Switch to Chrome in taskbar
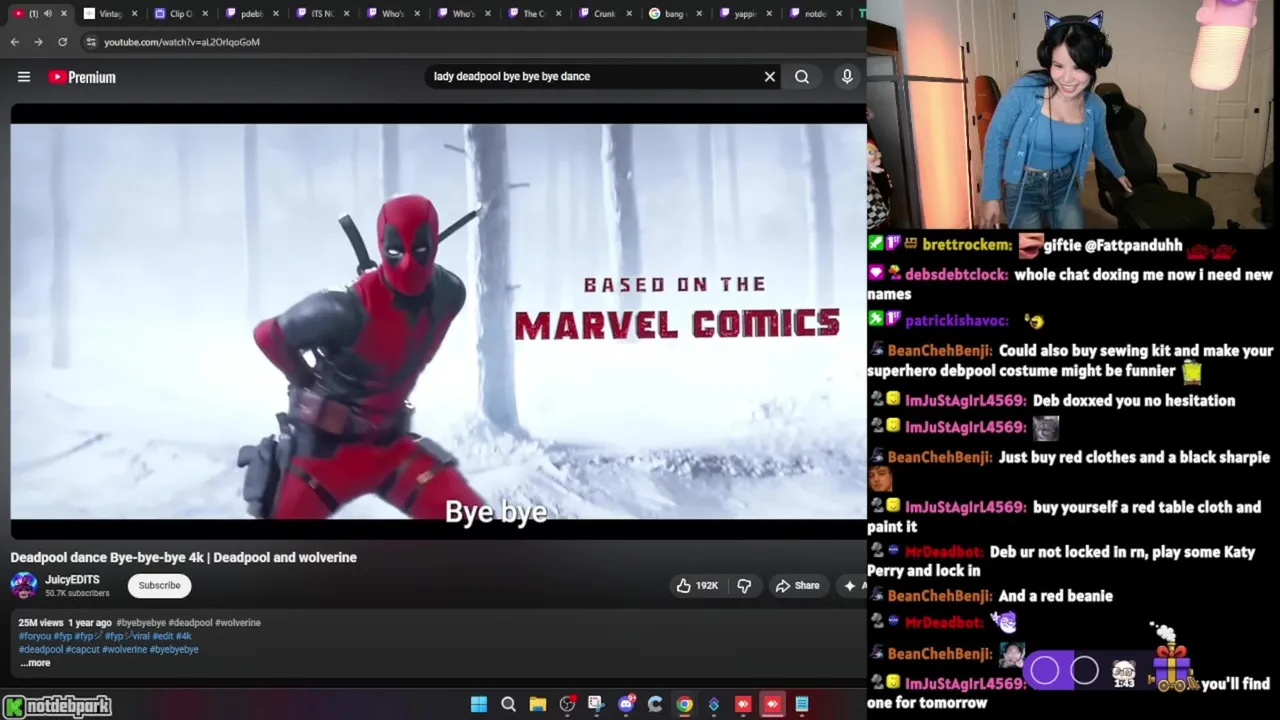1280x720 pixels. pyautogui.click(x=684, y=704)
